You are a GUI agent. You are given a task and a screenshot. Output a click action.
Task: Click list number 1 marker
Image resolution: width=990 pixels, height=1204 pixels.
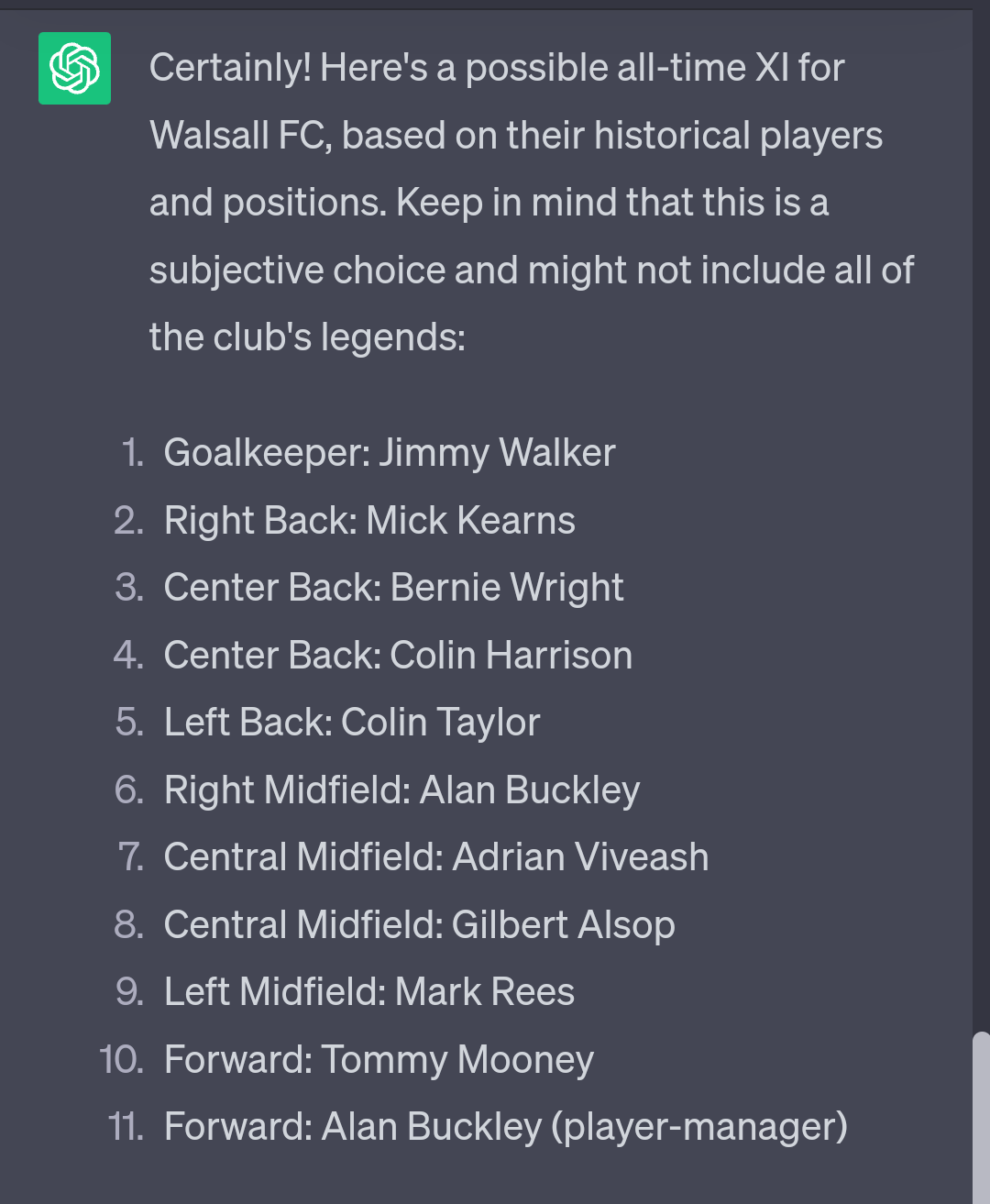133,453
